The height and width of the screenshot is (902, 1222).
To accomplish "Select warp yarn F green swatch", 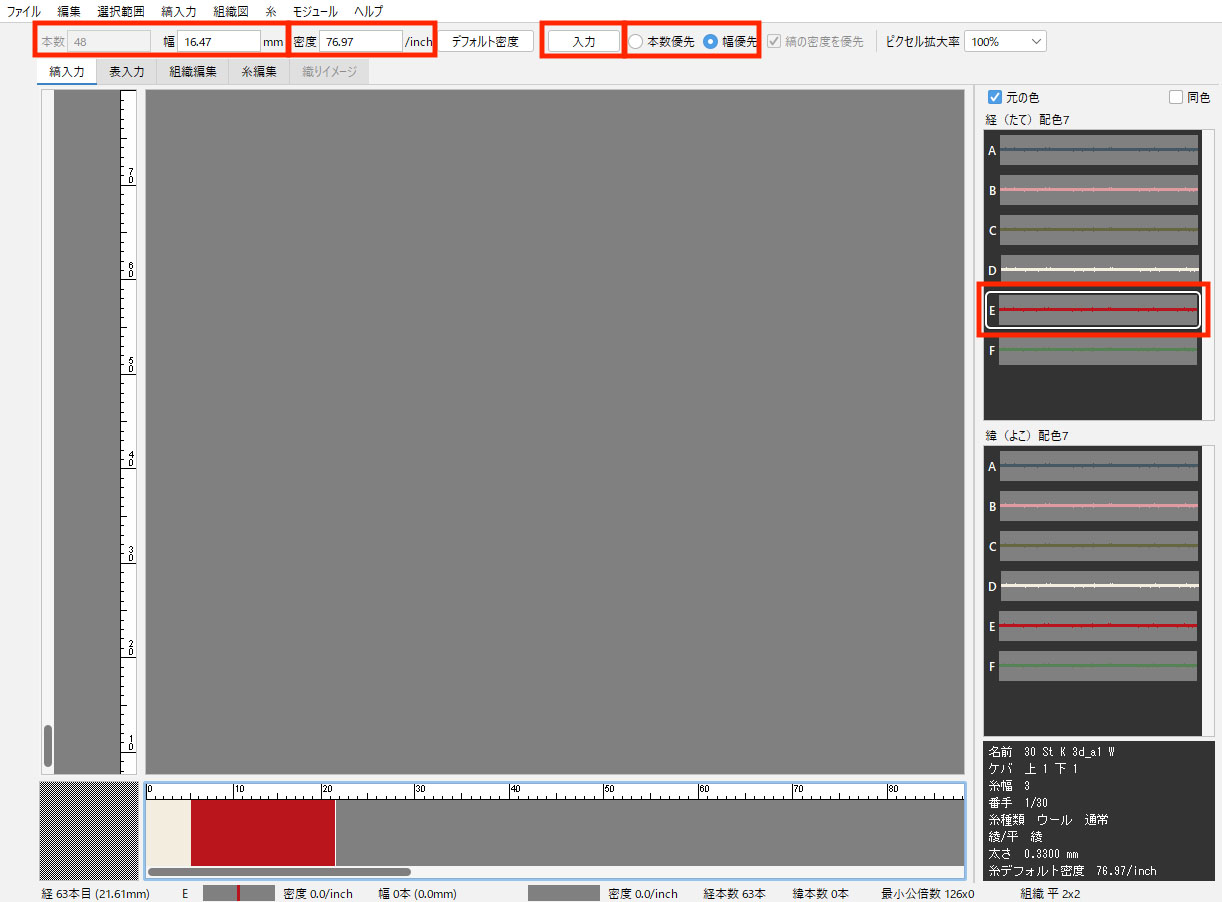I will [1098, 350].
